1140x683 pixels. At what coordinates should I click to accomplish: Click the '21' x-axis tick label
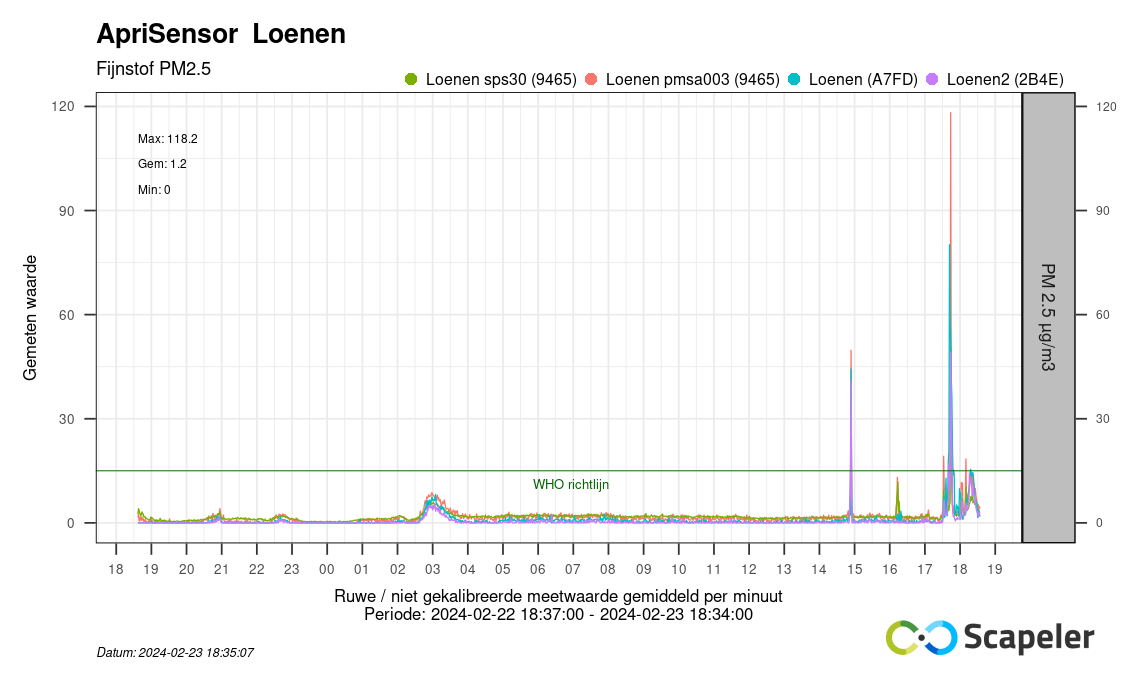(221, 570)
